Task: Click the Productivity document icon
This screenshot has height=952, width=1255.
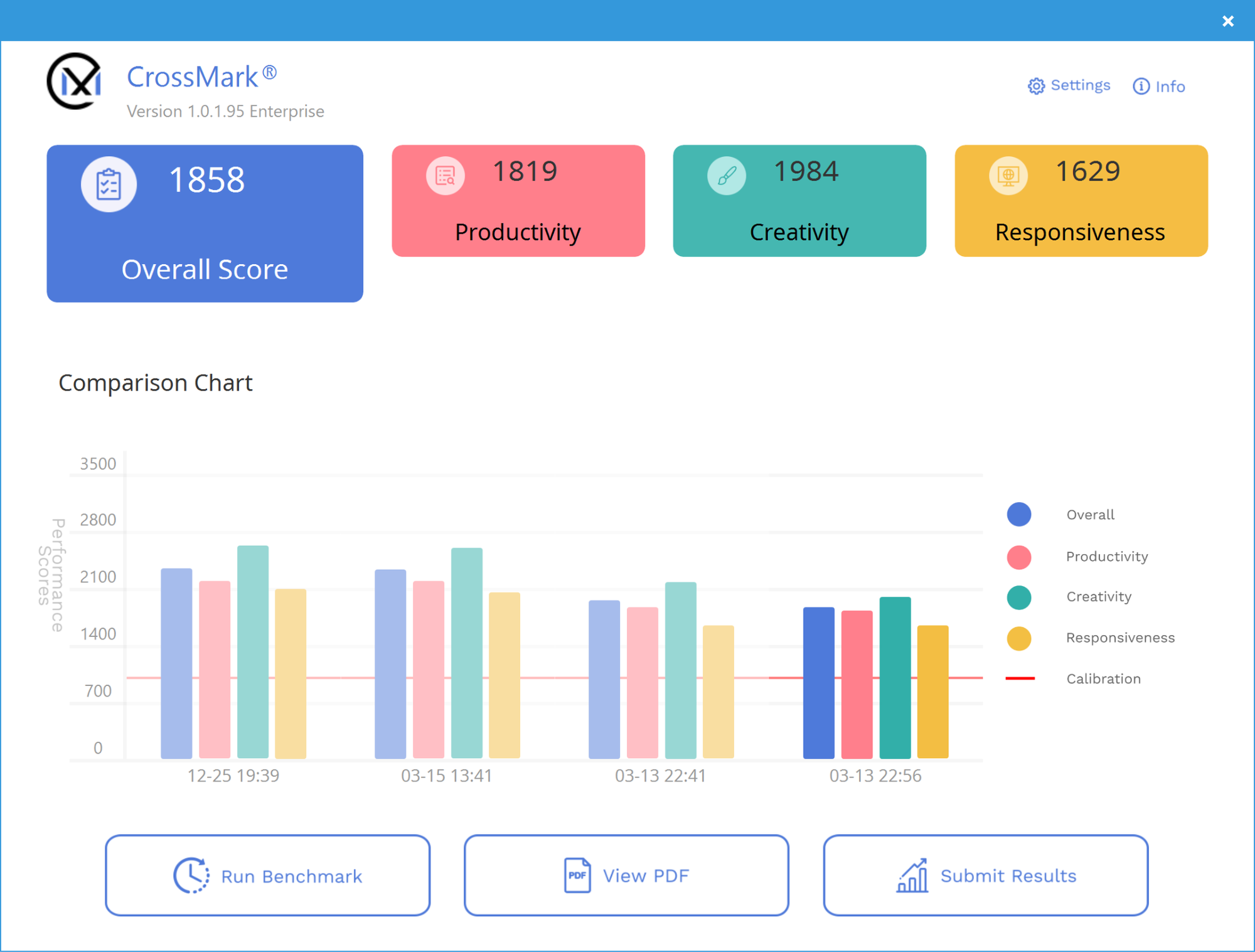Action: point(445,176)
